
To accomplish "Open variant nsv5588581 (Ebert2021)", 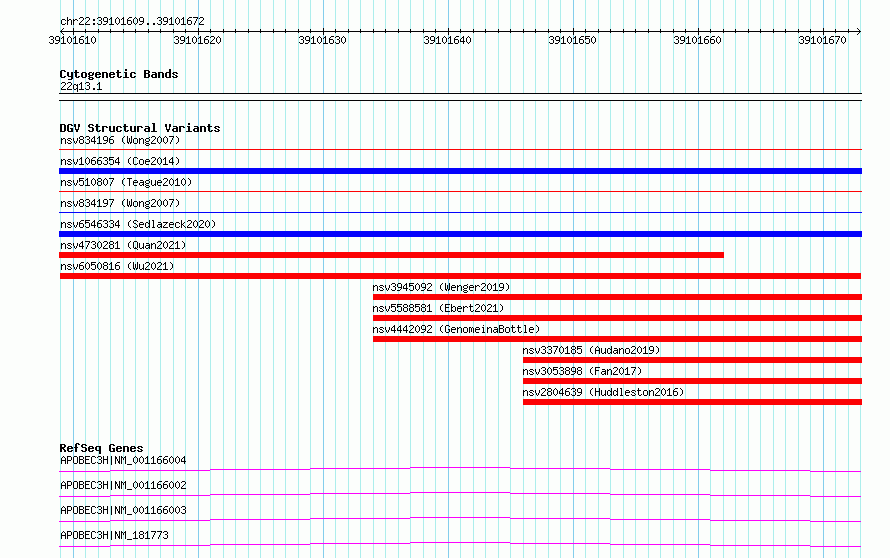I will point(438,308).
